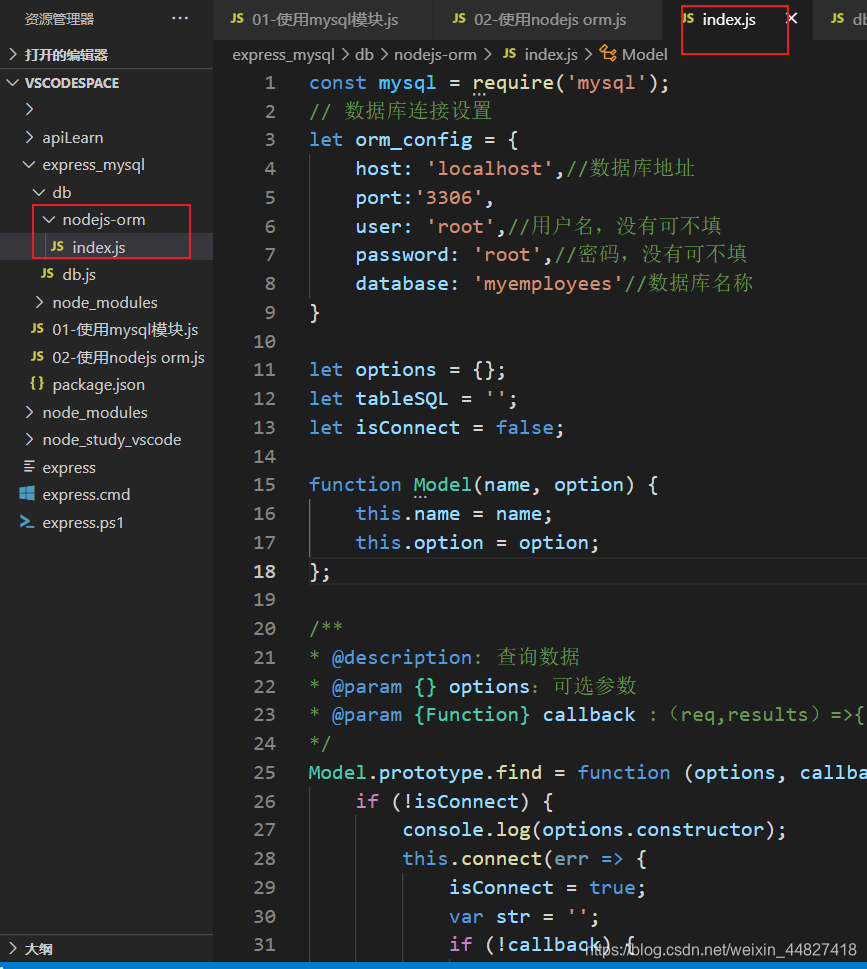867x969 pixels.
Task: Close the index.js editor tab
Action: click(793, 19)
